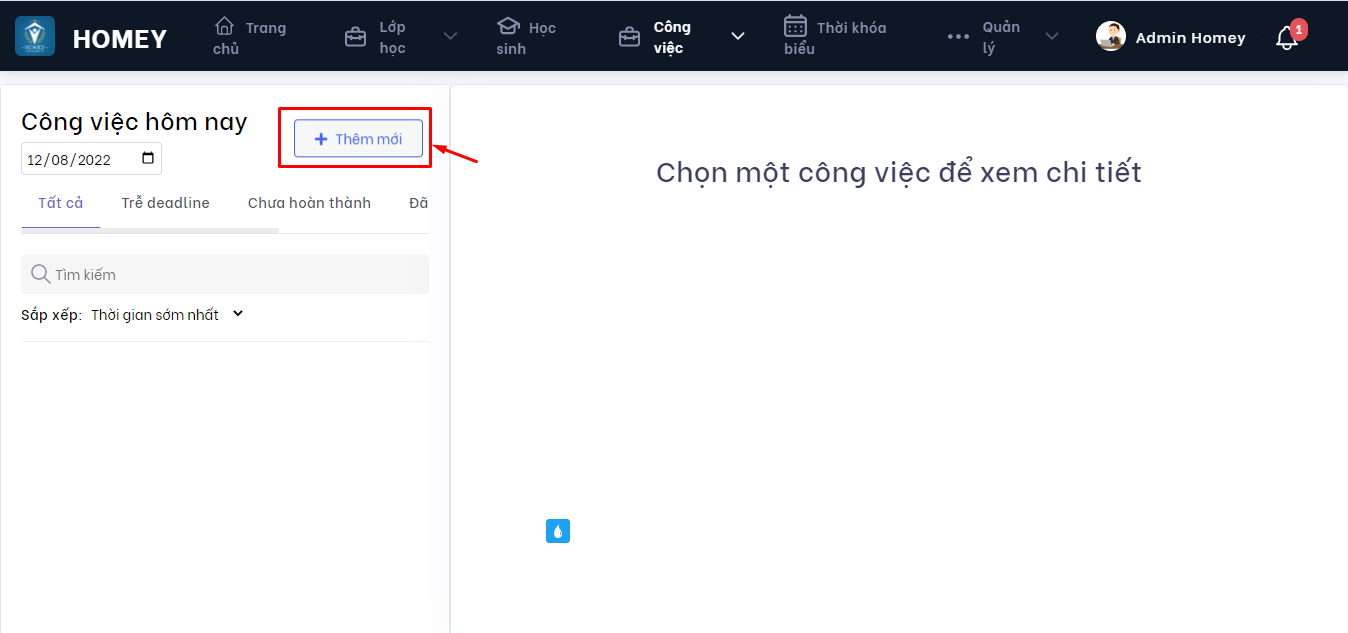Expand the Công việc menu chevron
The height and width of the screenshot is (633, 1348).
point(737,36)
